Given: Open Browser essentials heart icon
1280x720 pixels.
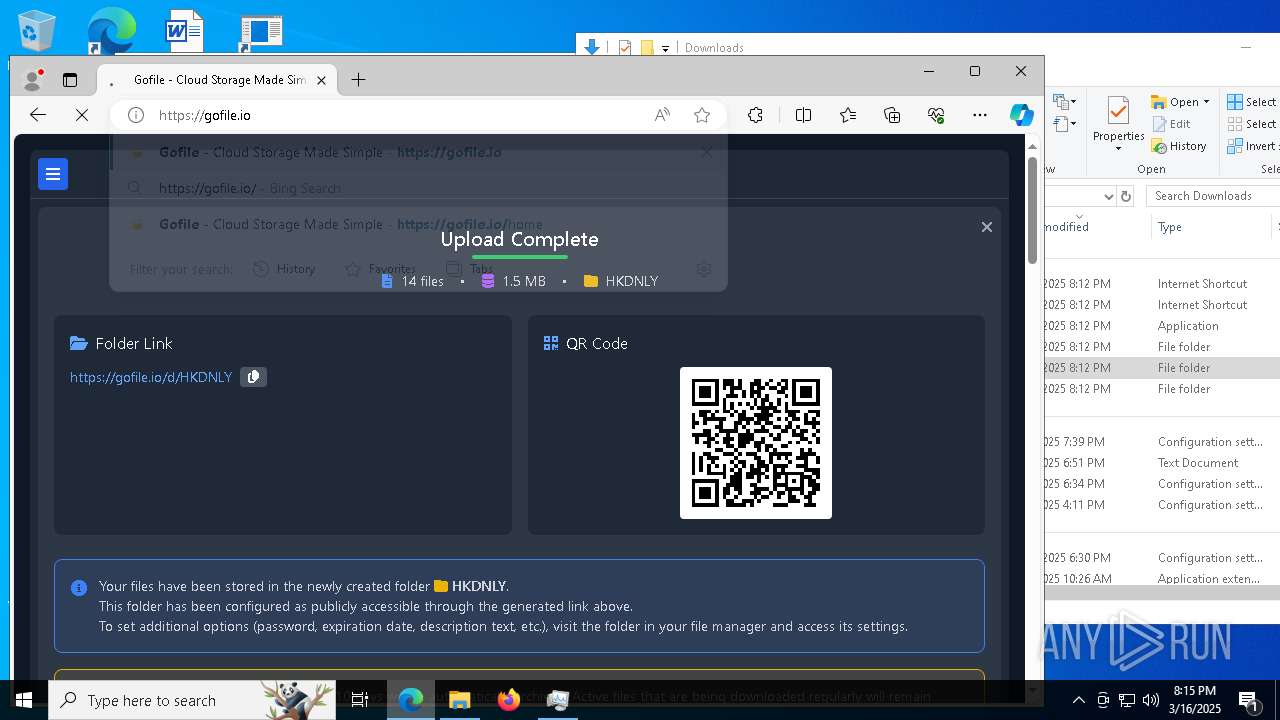Looking at the screenshot, I should click(x=936, y=115).
